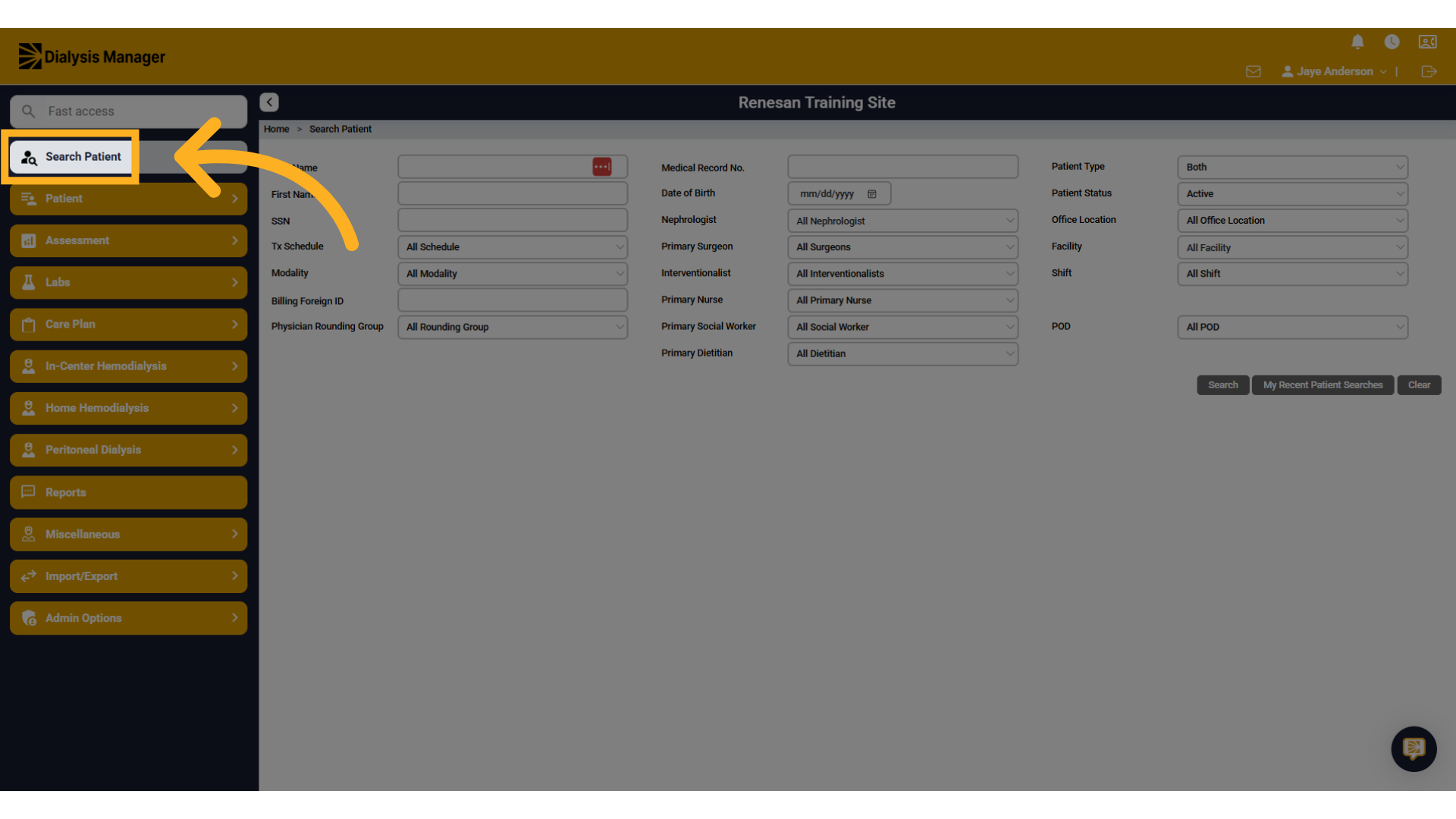Open the contact card icon in header

(x=1428, y=42)
